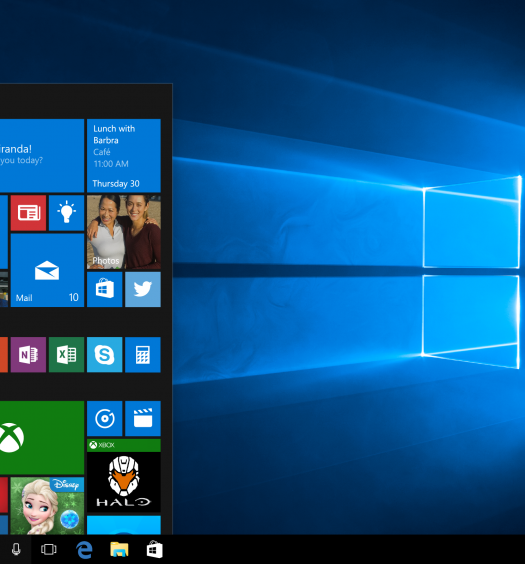Screen dimensions: 525x564
Task: Open the Cortana greeting tile
Action: point(42,156)
